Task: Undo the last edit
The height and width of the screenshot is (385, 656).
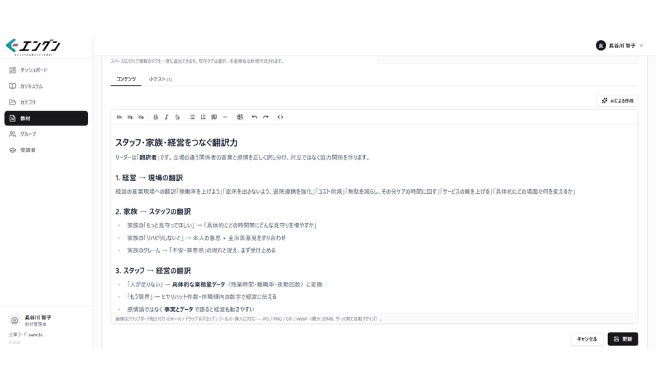Action: point(254,117)
